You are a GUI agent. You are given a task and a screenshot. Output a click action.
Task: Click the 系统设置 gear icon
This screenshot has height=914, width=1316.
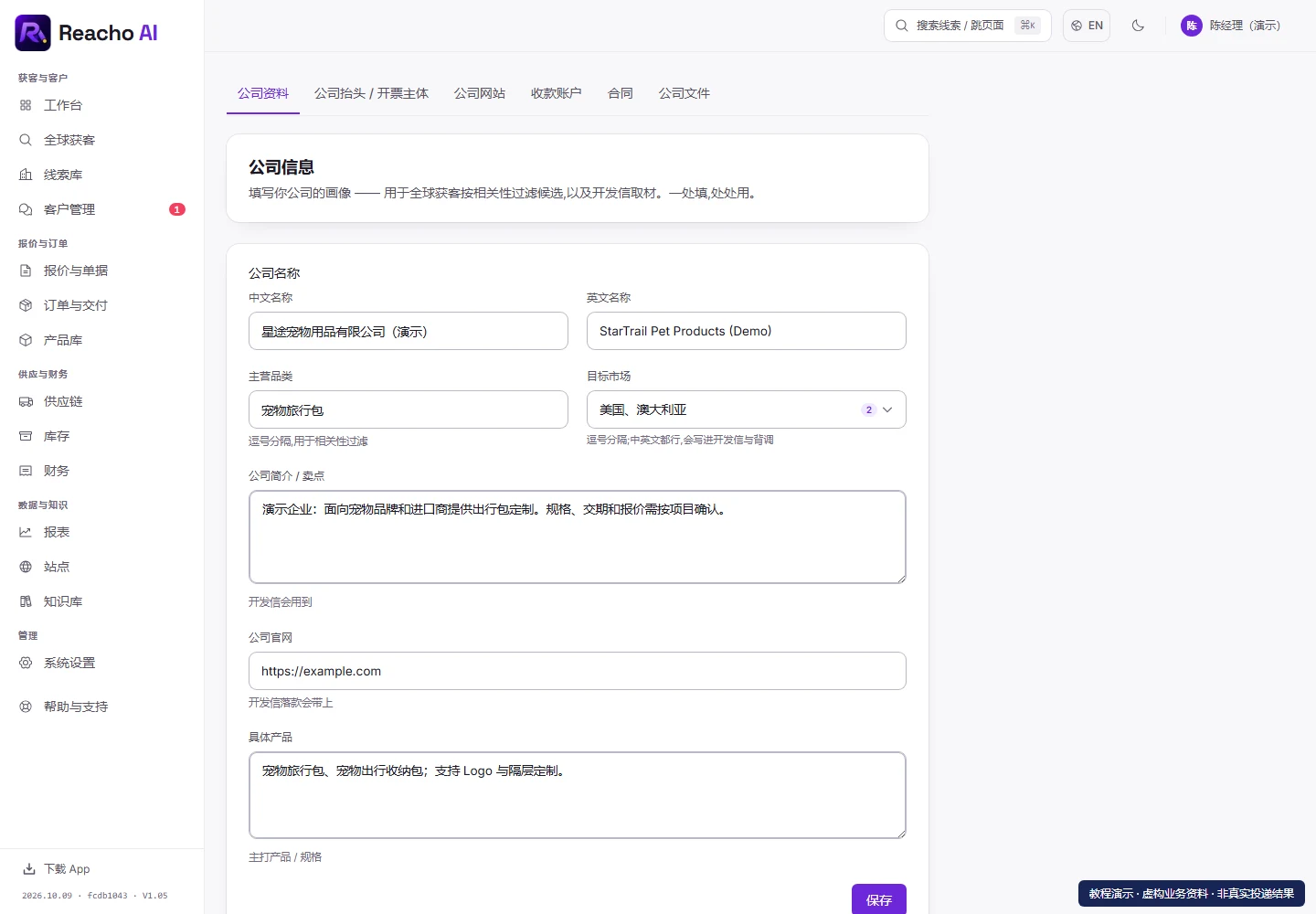pos(26,663)
